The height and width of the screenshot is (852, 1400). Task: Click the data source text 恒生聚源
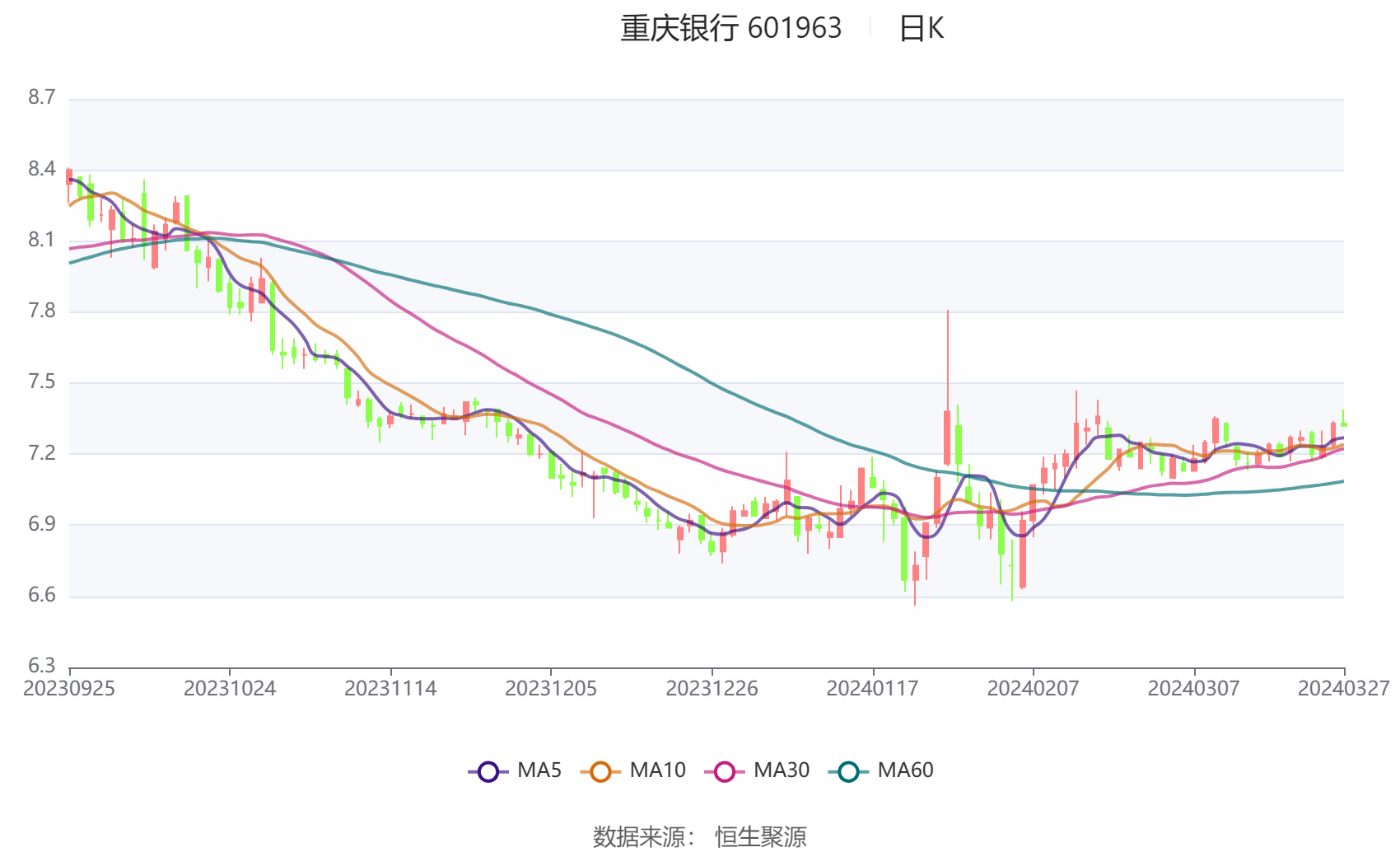761,837
